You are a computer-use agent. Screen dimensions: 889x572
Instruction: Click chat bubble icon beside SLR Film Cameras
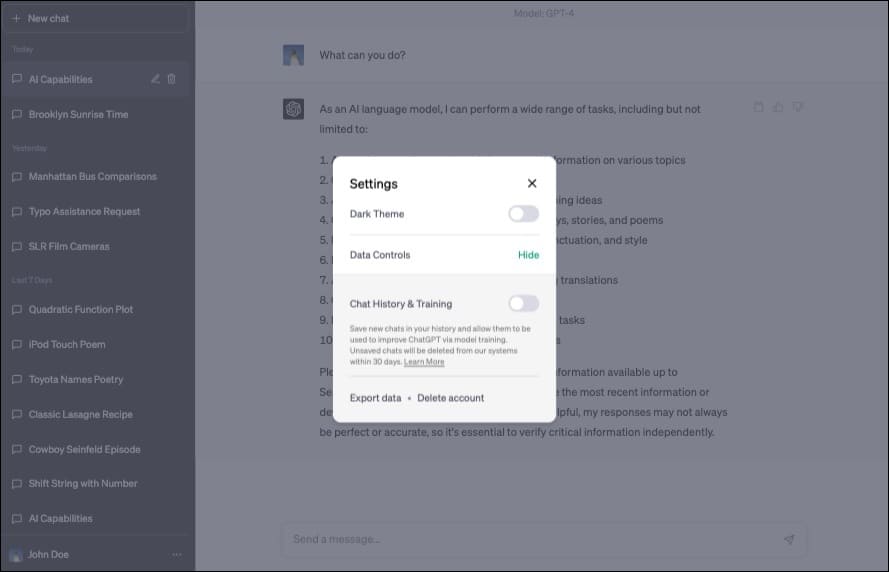click(17, 247)
